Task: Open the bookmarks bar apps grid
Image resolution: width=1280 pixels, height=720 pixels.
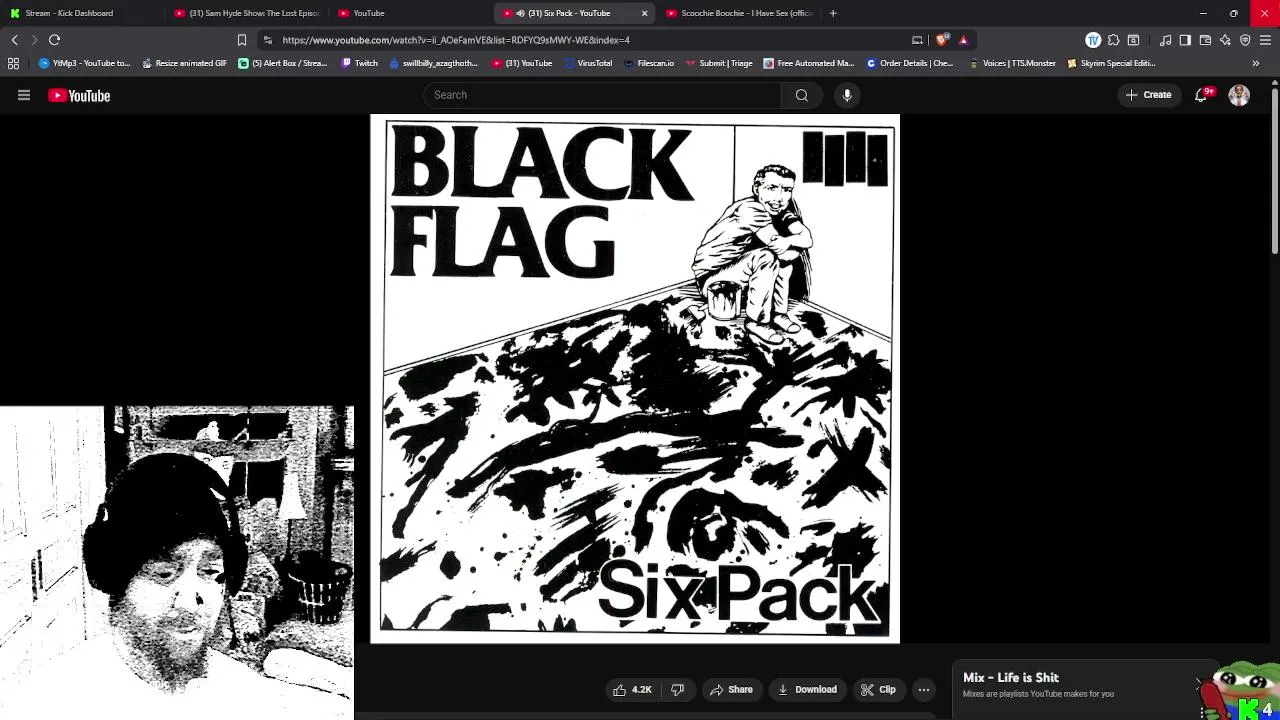Action: tap(13, 63)
